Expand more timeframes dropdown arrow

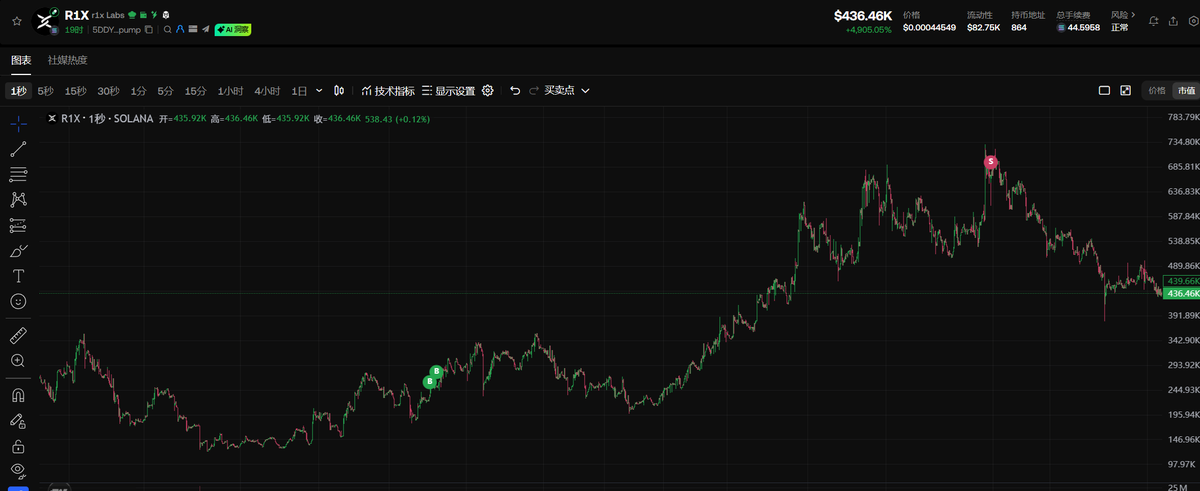(319, 91)
